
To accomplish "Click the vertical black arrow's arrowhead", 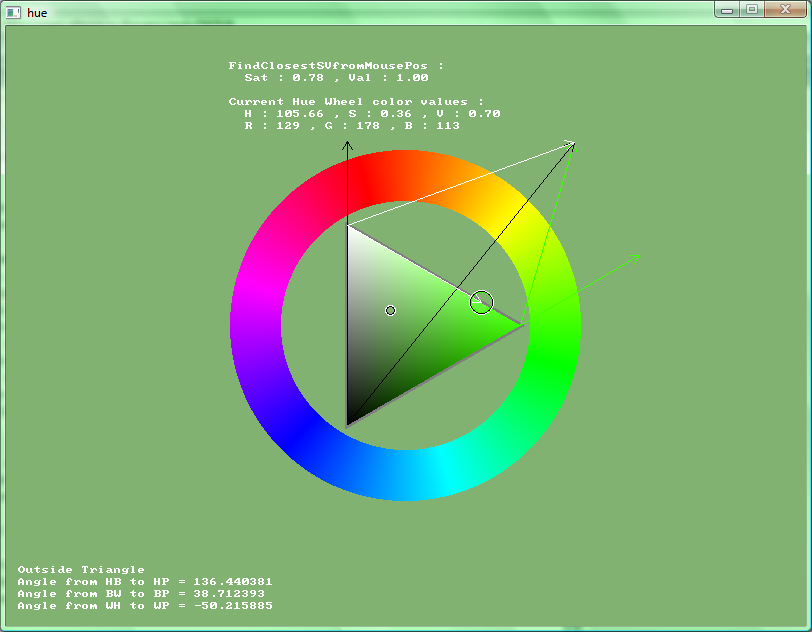I will (347, 146).
